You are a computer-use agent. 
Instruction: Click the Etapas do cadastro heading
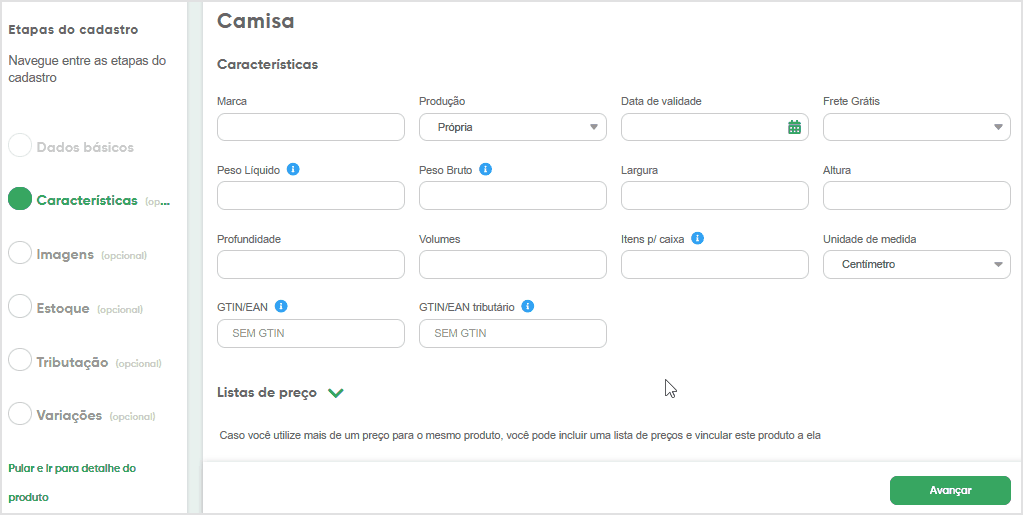pyautogui.click(x=73, y=29)
